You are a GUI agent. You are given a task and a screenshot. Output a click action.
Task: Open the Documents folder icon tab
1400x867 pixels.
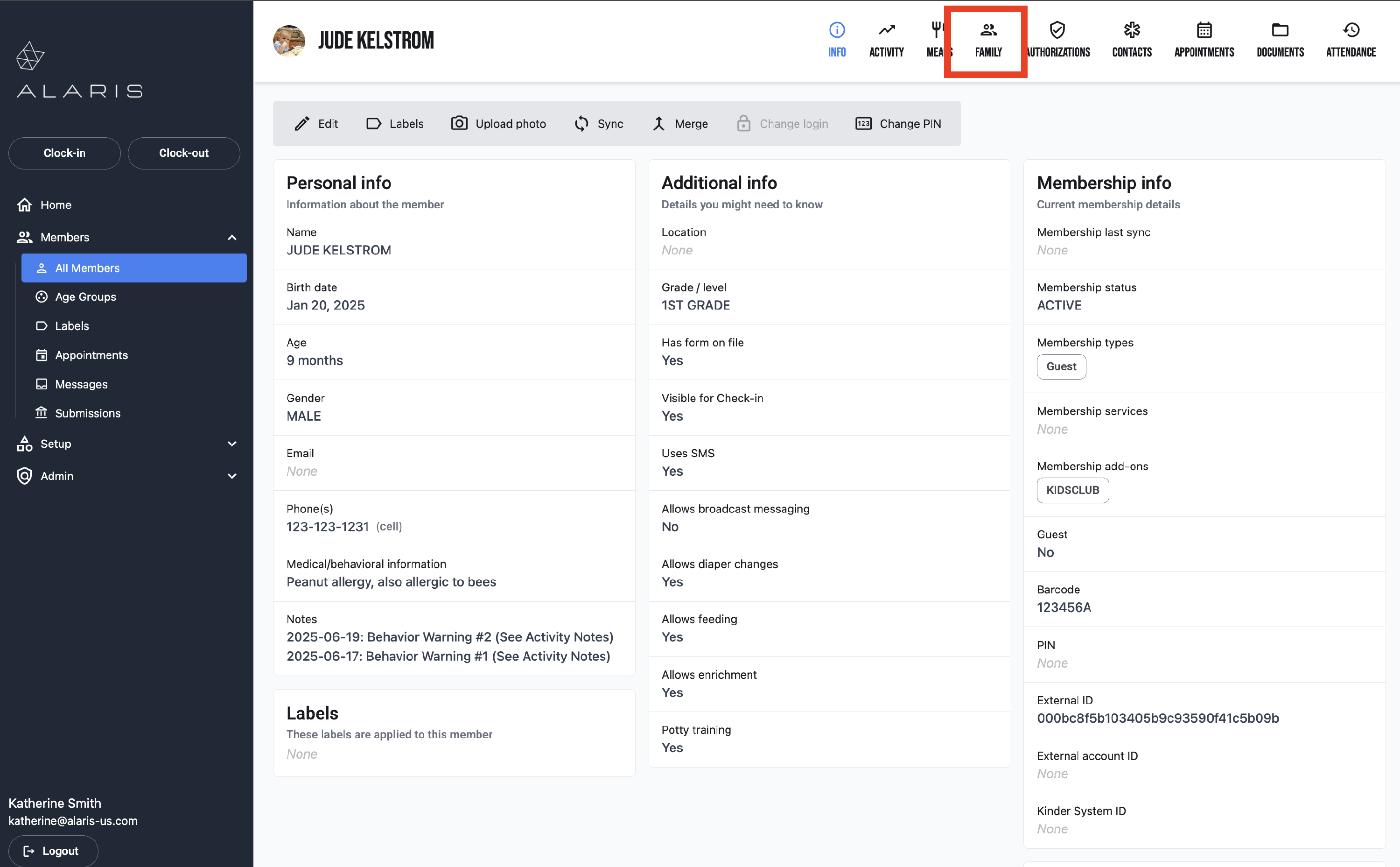point(1280,30)
